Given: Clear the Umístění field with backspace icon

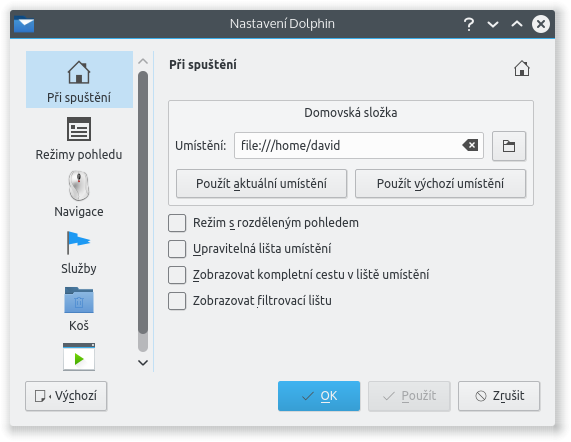Looking at the screenshot, I should pyautogui.click(x=470, y=146).
